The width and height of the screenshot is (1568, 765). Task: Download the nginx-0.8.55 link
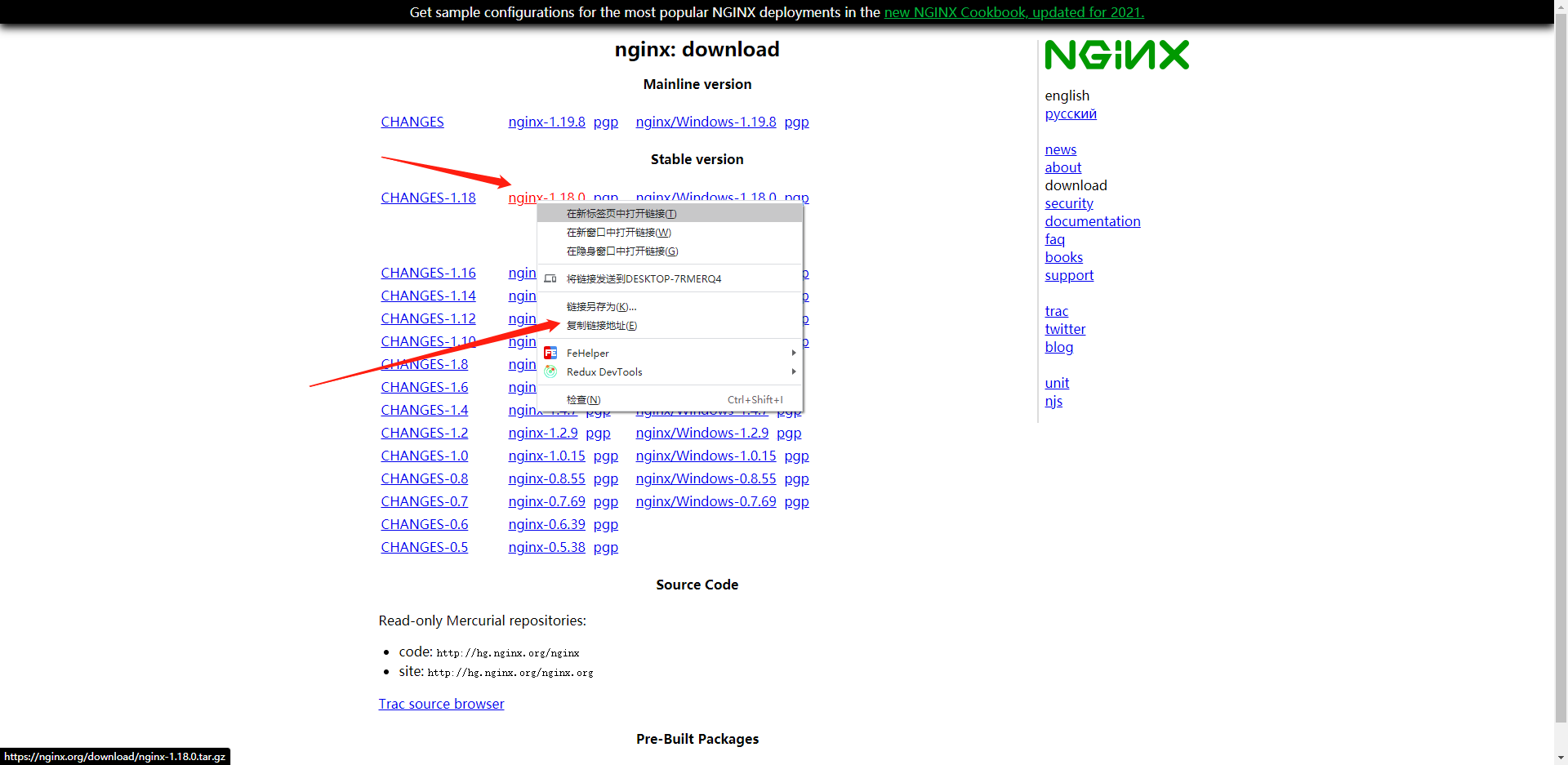click(x=546, y=478)
